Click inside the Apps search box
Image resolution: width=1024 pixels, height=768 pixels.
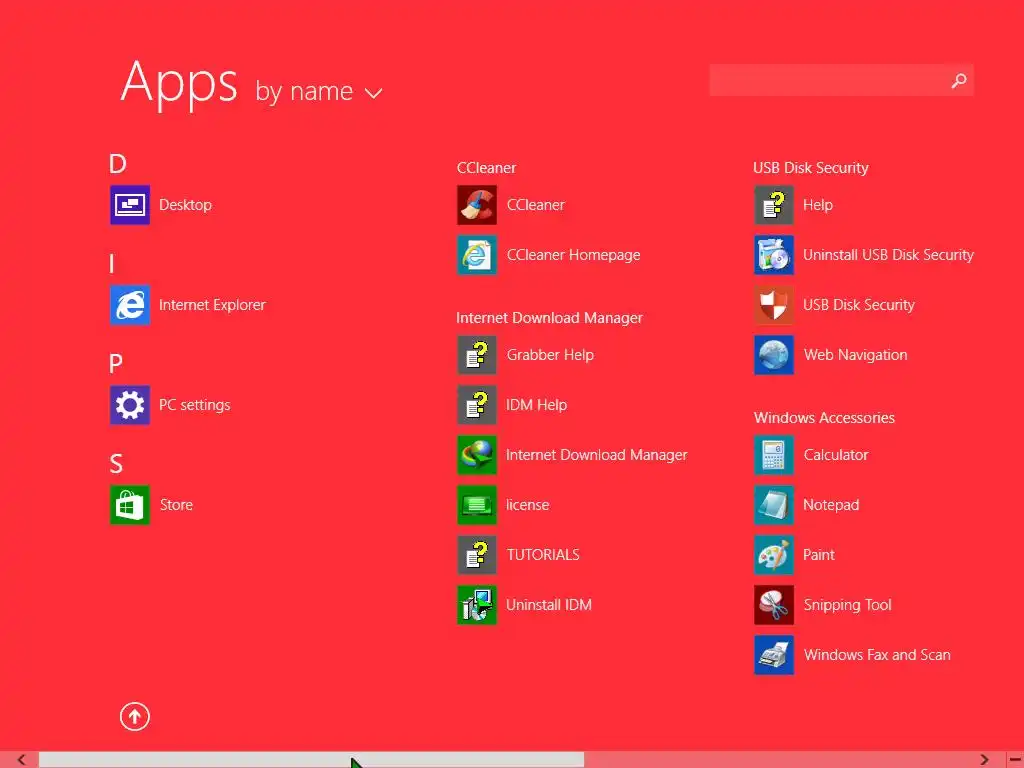coord(842,80)
